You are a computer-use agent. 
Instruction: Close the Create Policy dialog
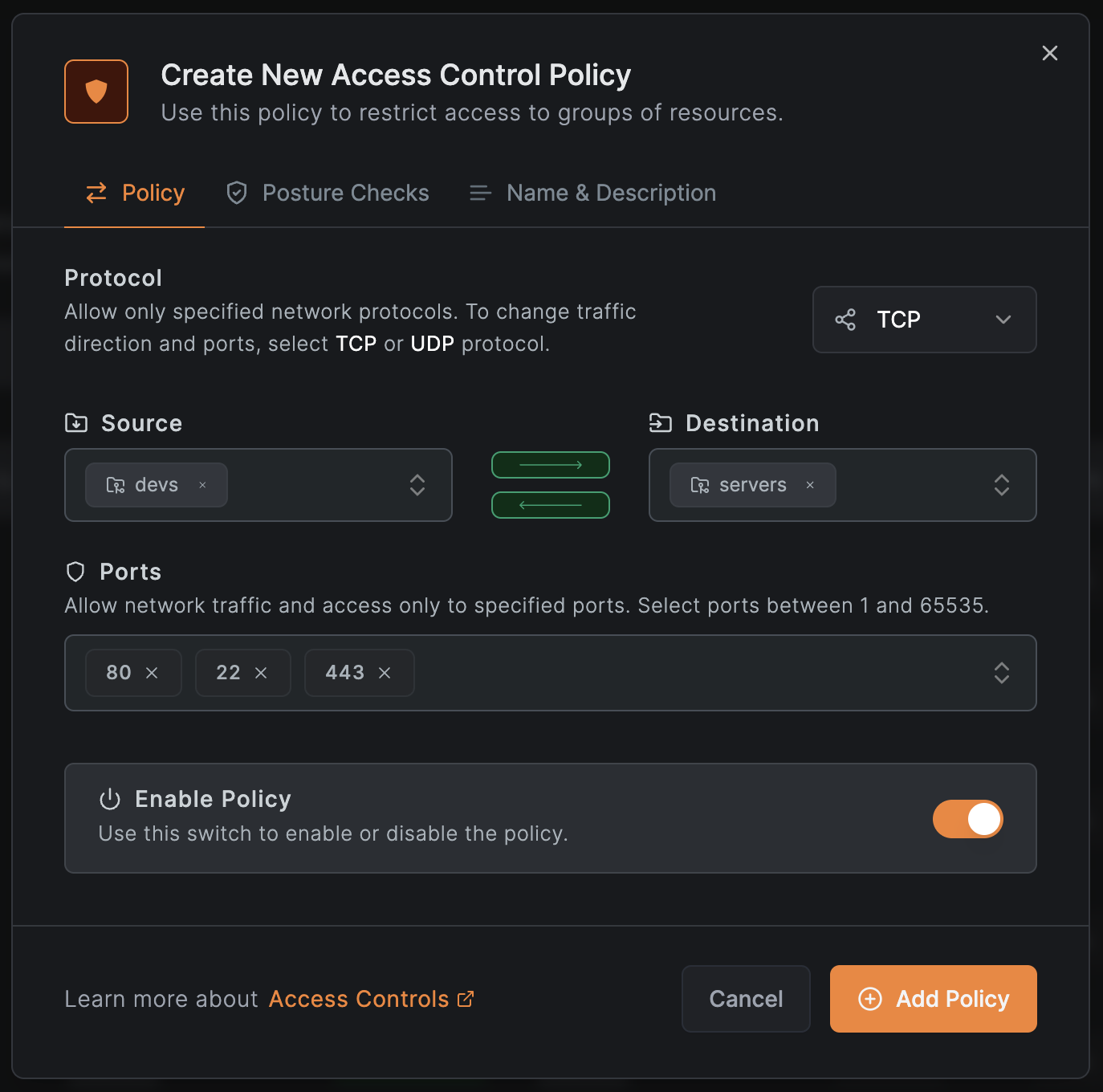point(1049,53)
